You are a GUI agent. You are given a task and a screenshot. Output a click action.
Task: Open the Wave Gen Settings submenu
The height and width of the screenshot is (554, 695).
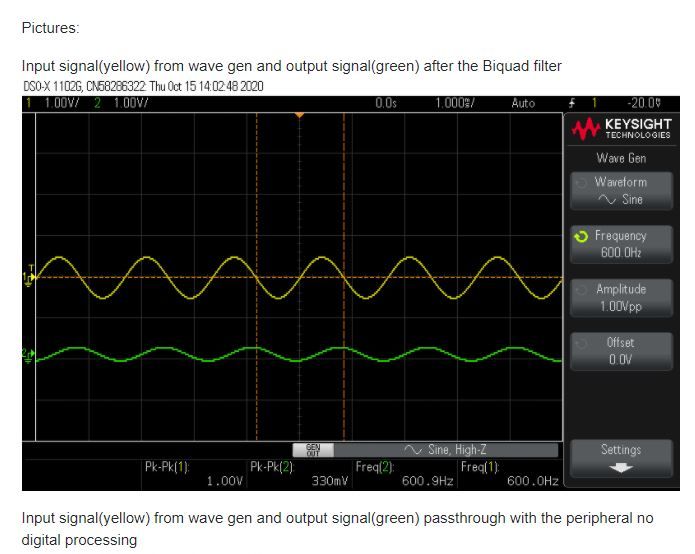tap(621, 458)
